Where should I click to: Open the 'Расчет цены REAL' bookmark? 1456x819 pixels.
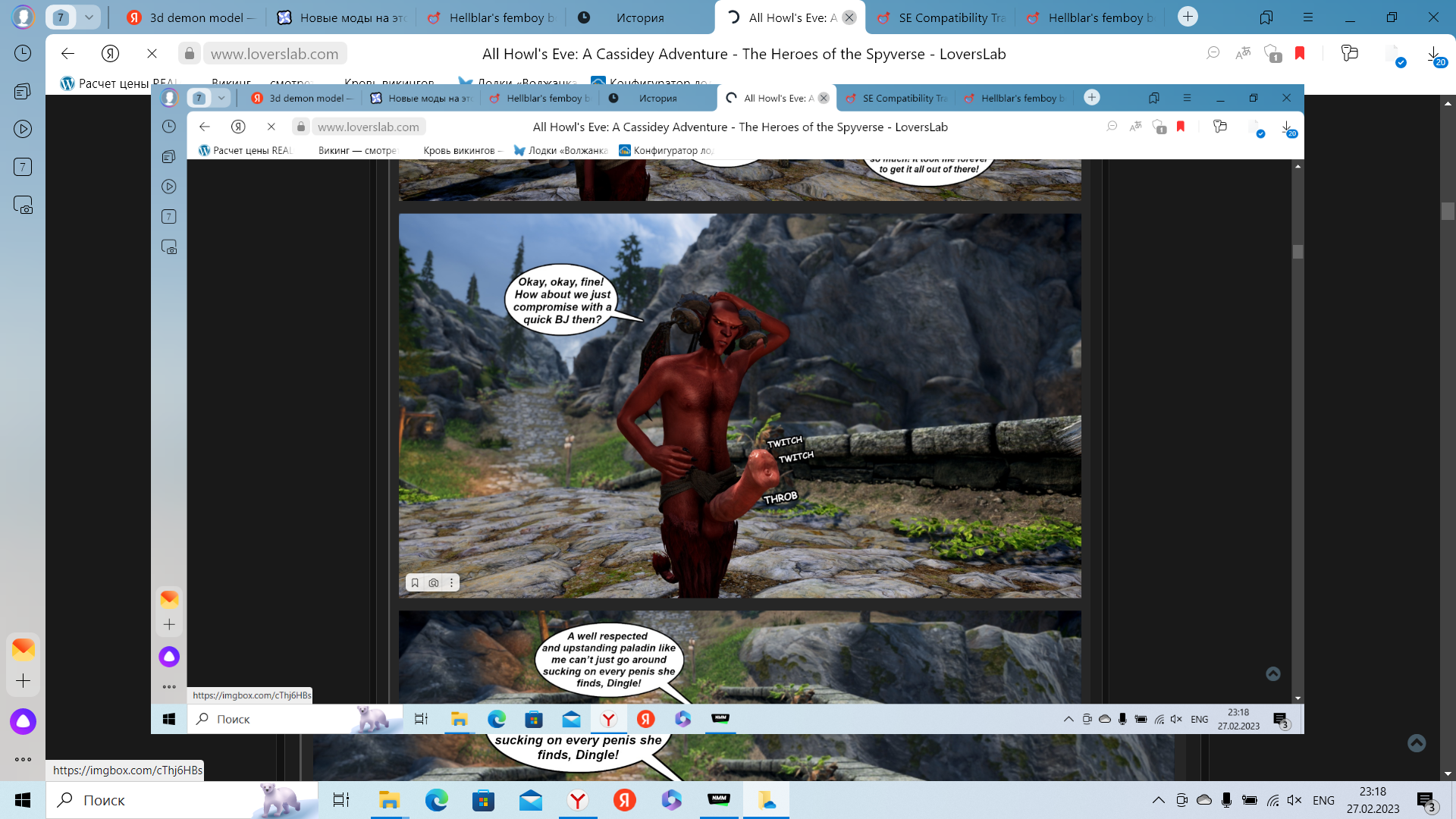(120, 83)
